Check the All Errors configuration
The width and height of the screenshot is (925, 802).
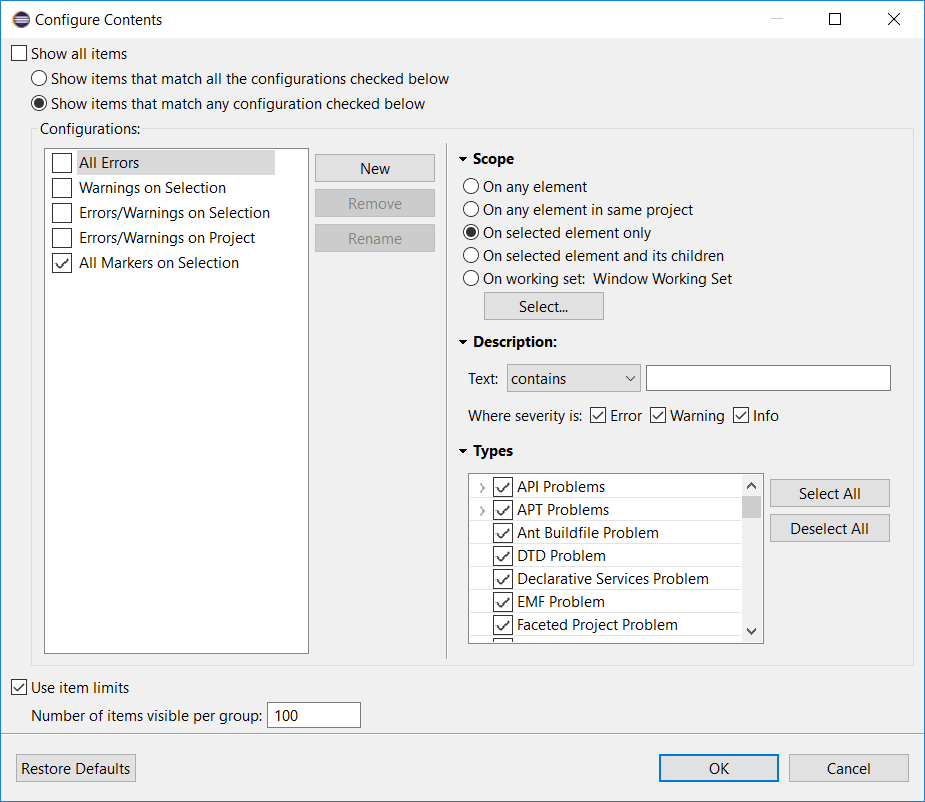(62, 163)
